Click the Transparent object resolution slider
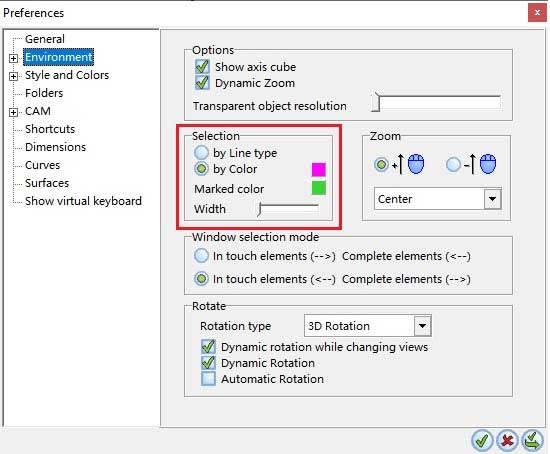 (436, 102)
